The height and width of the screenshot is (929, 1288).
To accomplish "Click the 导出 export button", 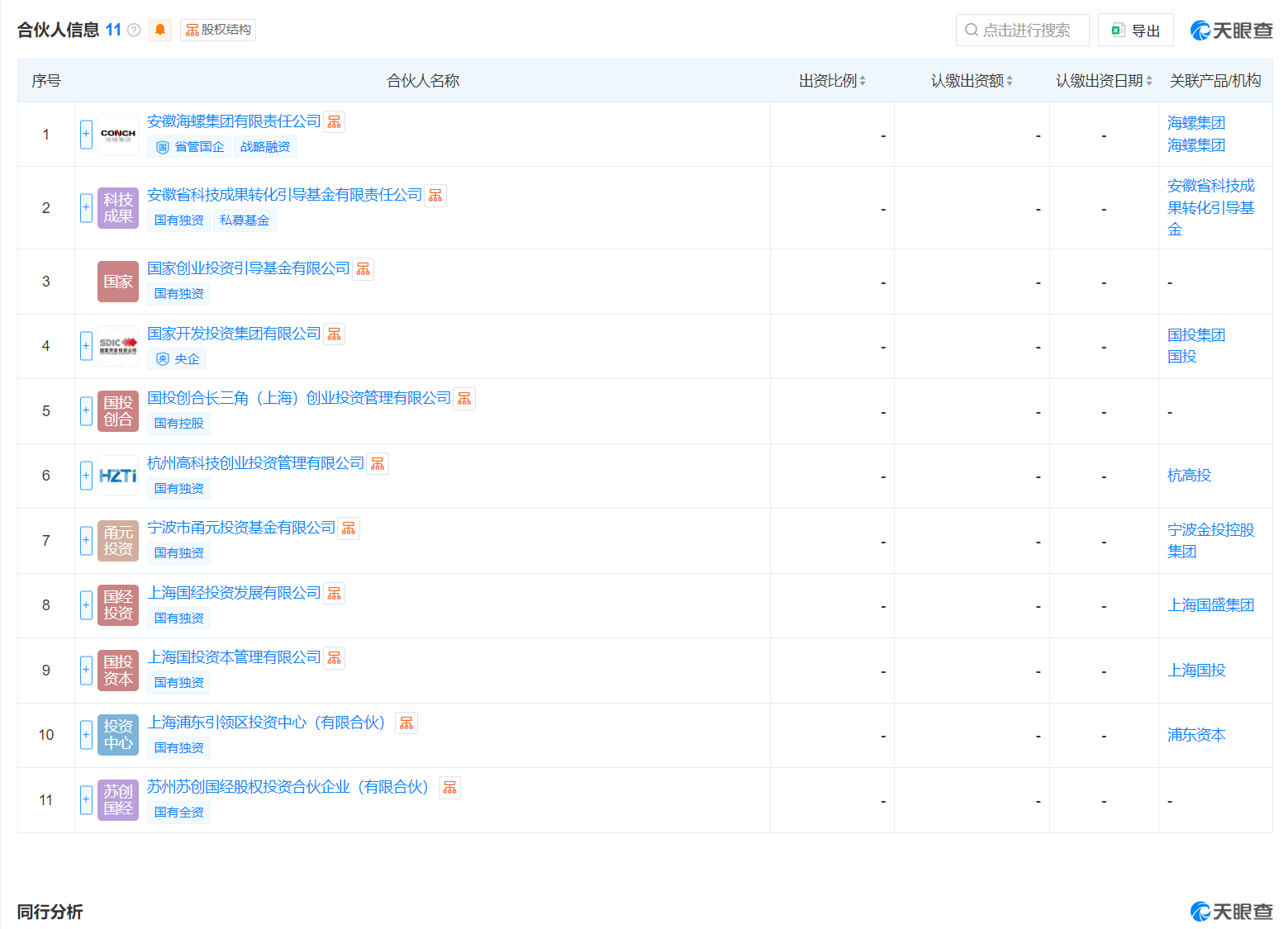I will pos(1136,31).
